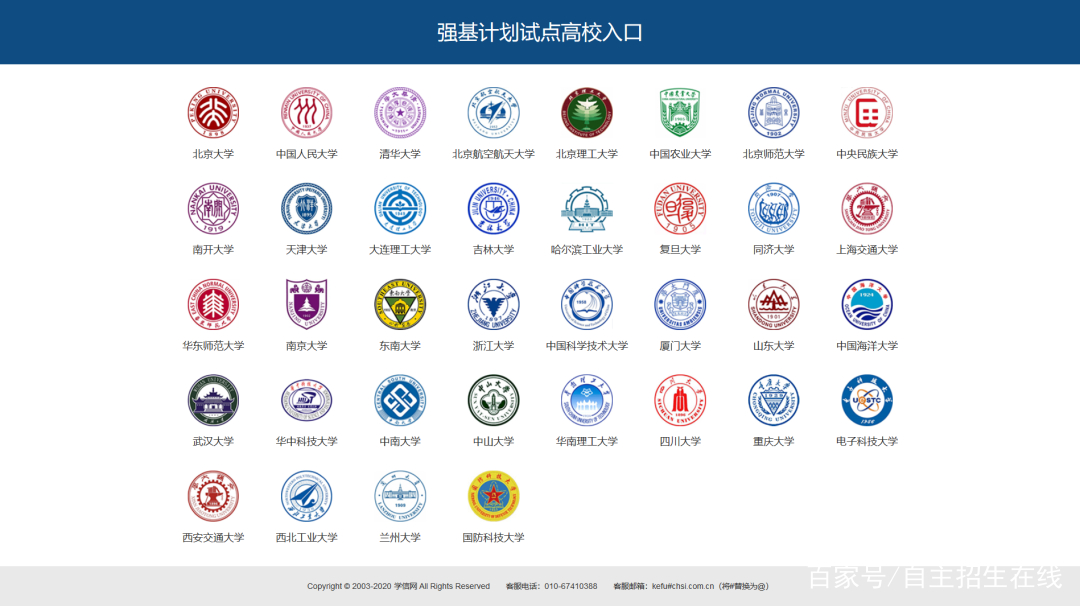Open the Wuhan University emblem
Viewport: 1080px width, 606px height.
tap(214, 400)
